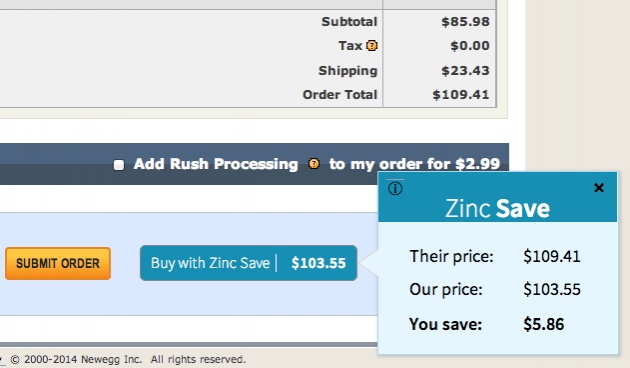Close the Zinc Save popup
Image resolution: width=630 pixels, height=368 pixels.
point(599,188)
